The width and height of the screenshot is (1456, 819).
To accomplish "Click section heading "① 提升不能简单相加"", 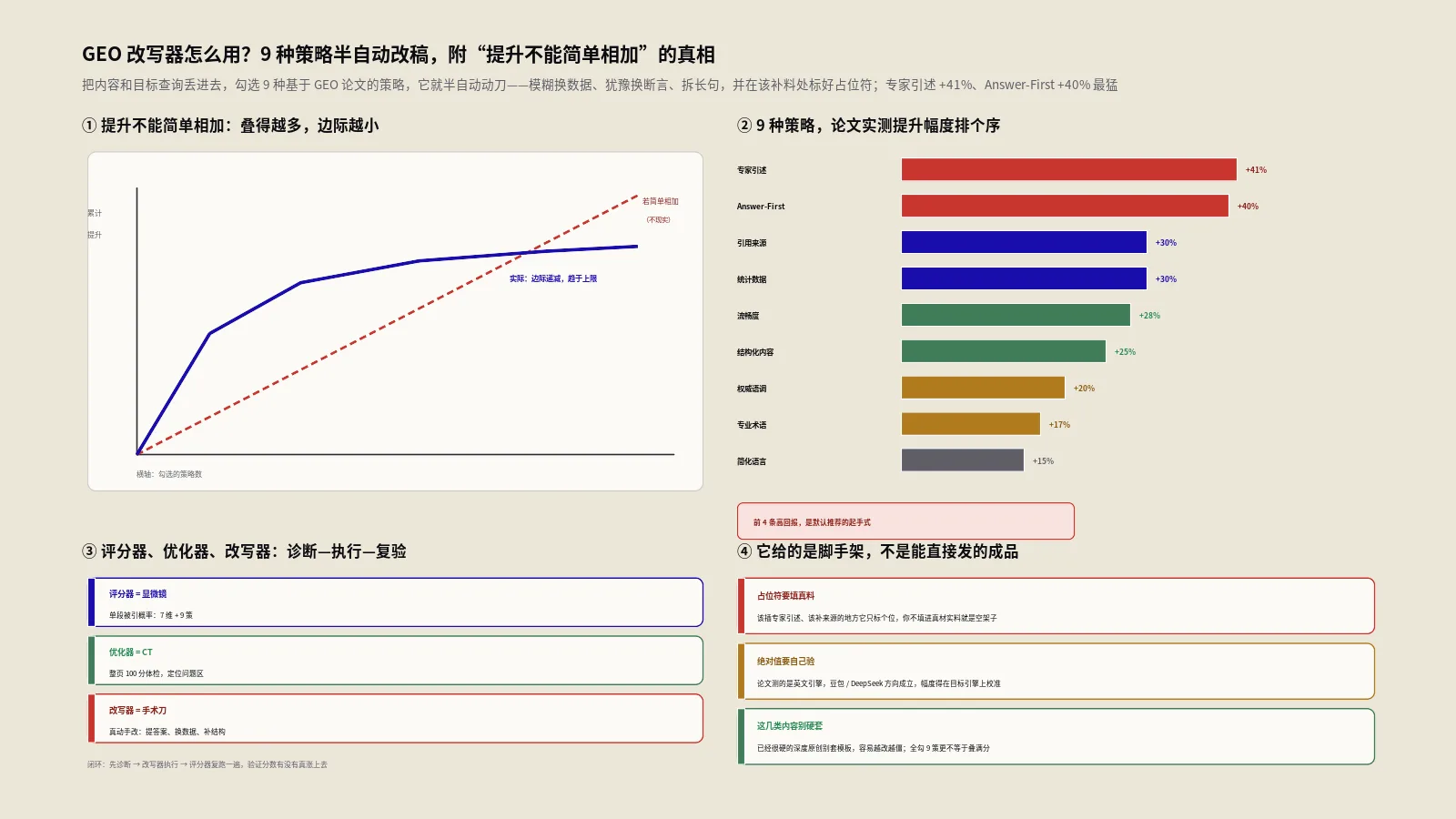I will pyautogui.click(x=230, y=126).
